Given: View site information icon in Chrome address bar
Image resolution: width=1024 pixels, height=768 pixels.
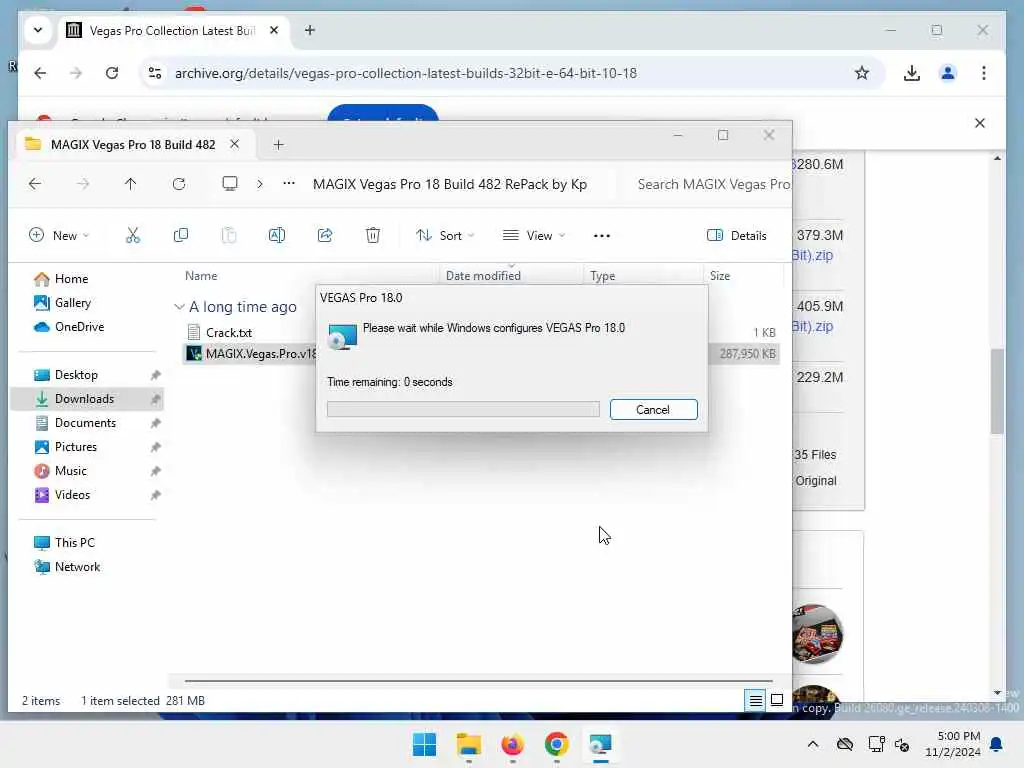Looking at the screenshot, I should click(x=155, y=73).
